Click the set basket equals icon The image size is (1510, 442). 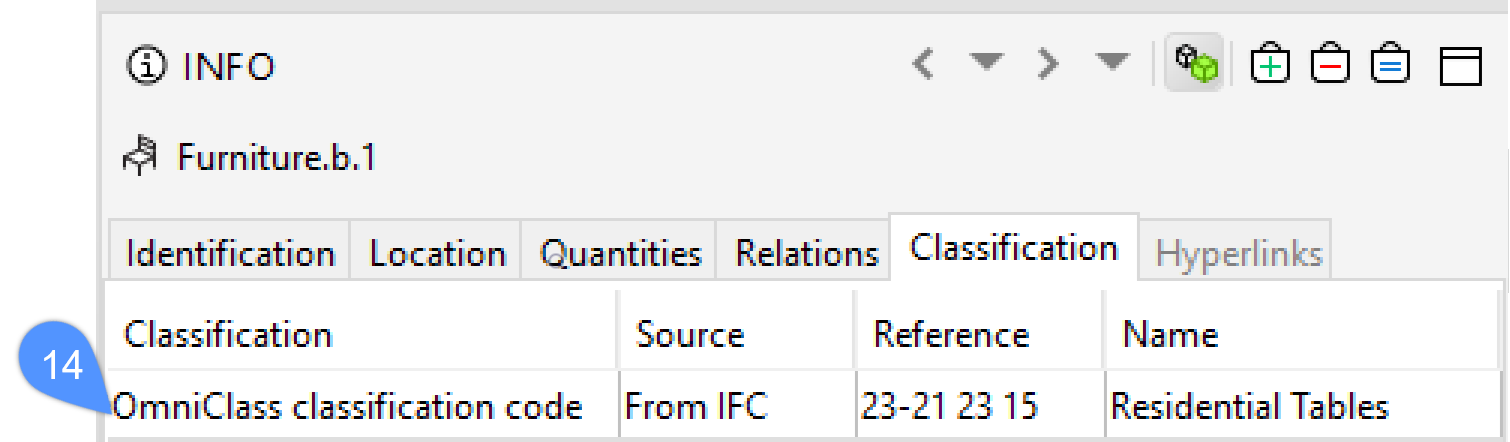pos(1391,65)
